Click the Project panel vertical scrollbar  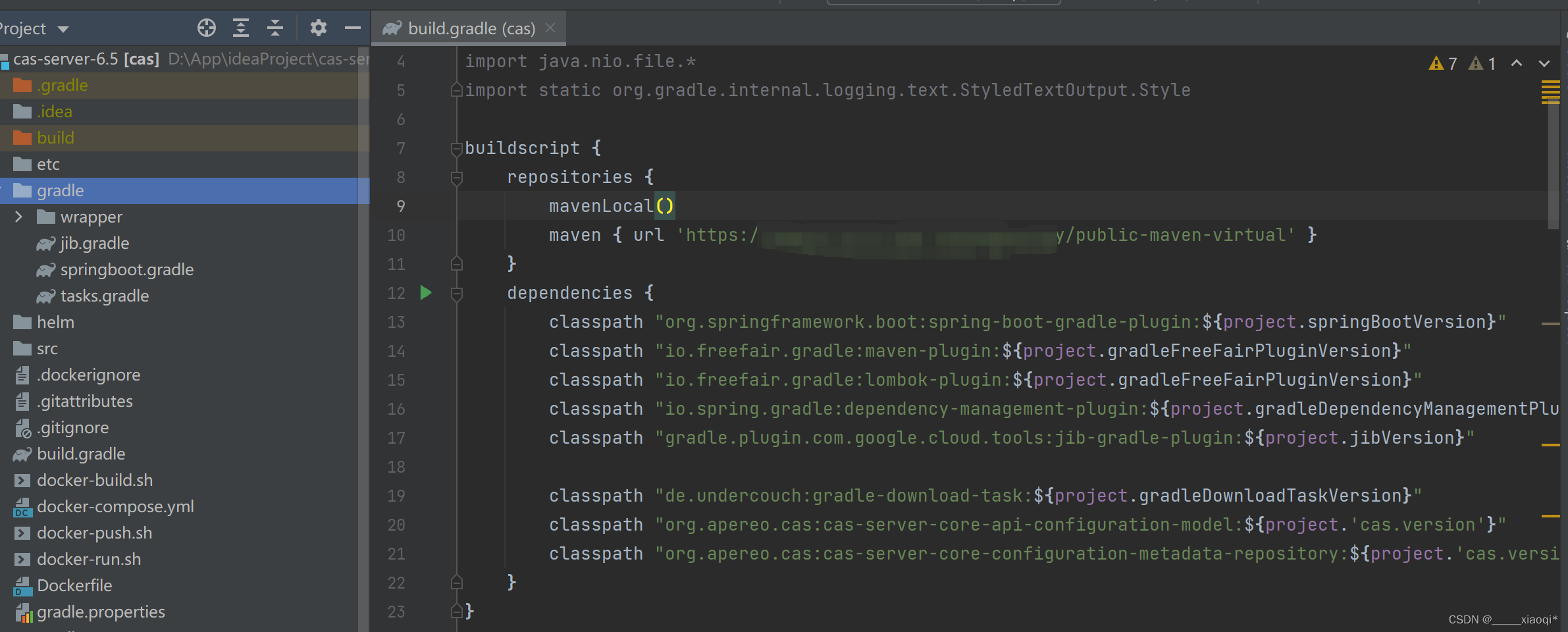363,339
